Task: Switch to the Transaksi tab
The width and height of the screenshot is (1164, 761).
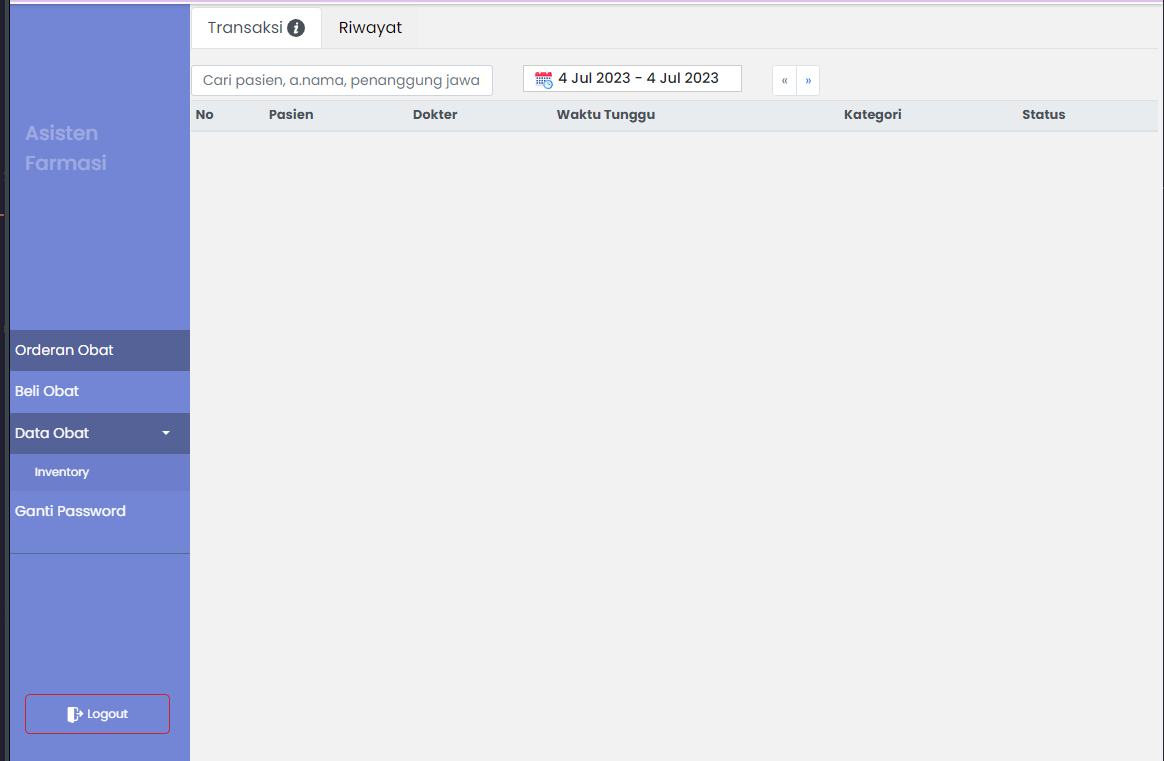Action: point(246,28)
